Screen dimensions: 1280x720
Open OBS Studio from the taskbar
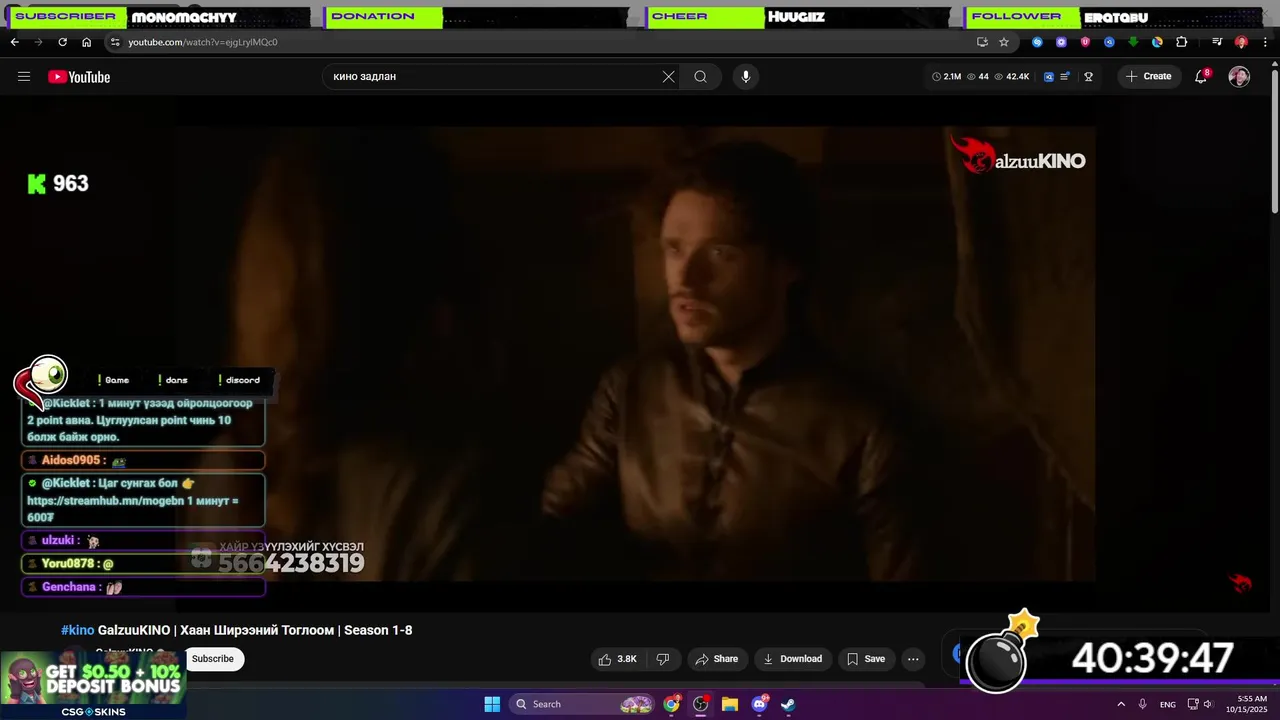coord(701,704)
